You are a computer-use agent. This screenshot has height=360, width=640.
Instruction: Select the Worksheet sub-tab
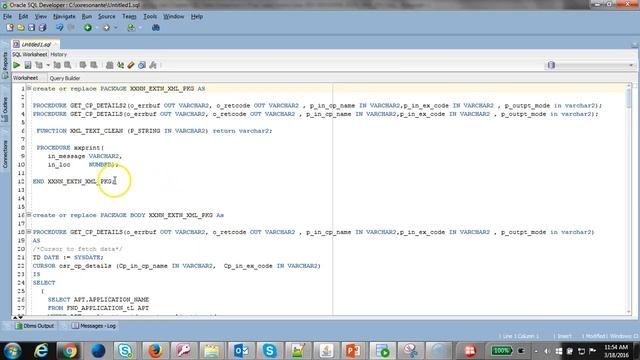[25, 78]
